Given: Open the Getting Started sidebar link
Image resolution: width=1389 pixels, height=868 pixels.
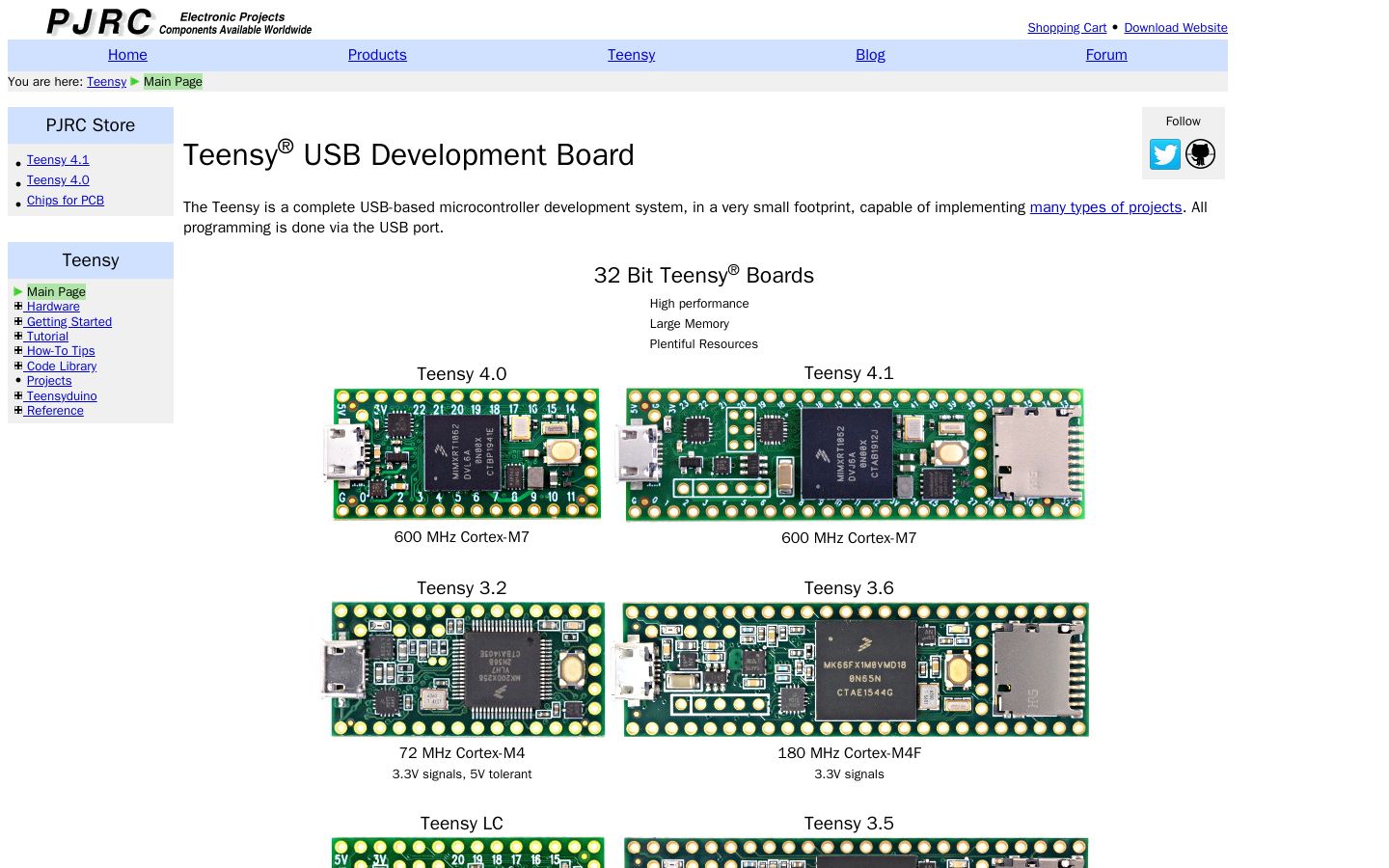Looking at the screenshot, I should pos(69,322).
